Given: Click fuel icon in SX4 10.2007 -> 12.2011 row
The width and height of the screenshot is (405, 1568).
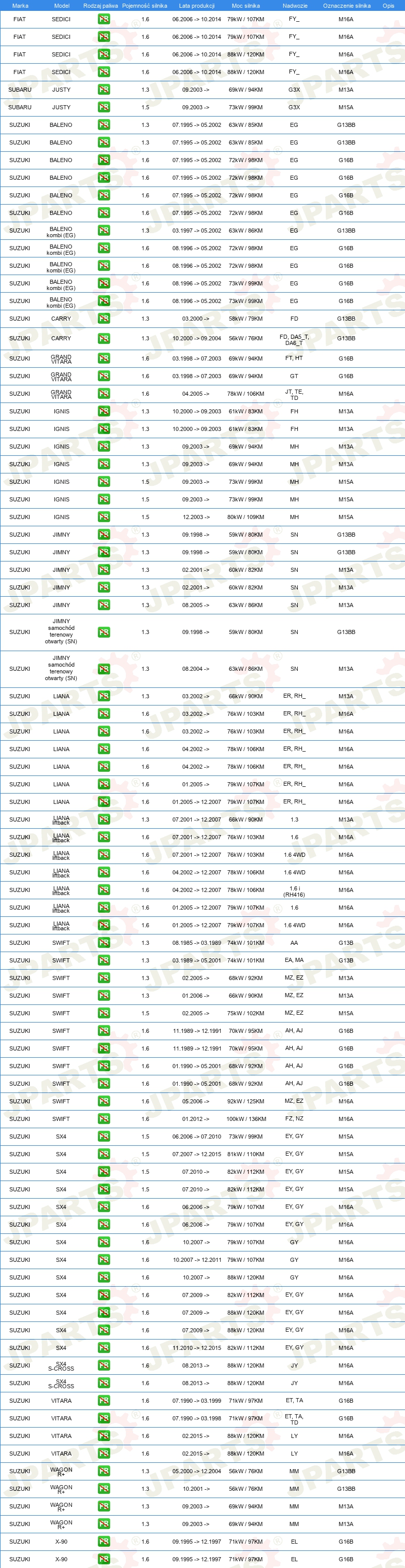Looking at the screenshot, I should (104, 1260).
